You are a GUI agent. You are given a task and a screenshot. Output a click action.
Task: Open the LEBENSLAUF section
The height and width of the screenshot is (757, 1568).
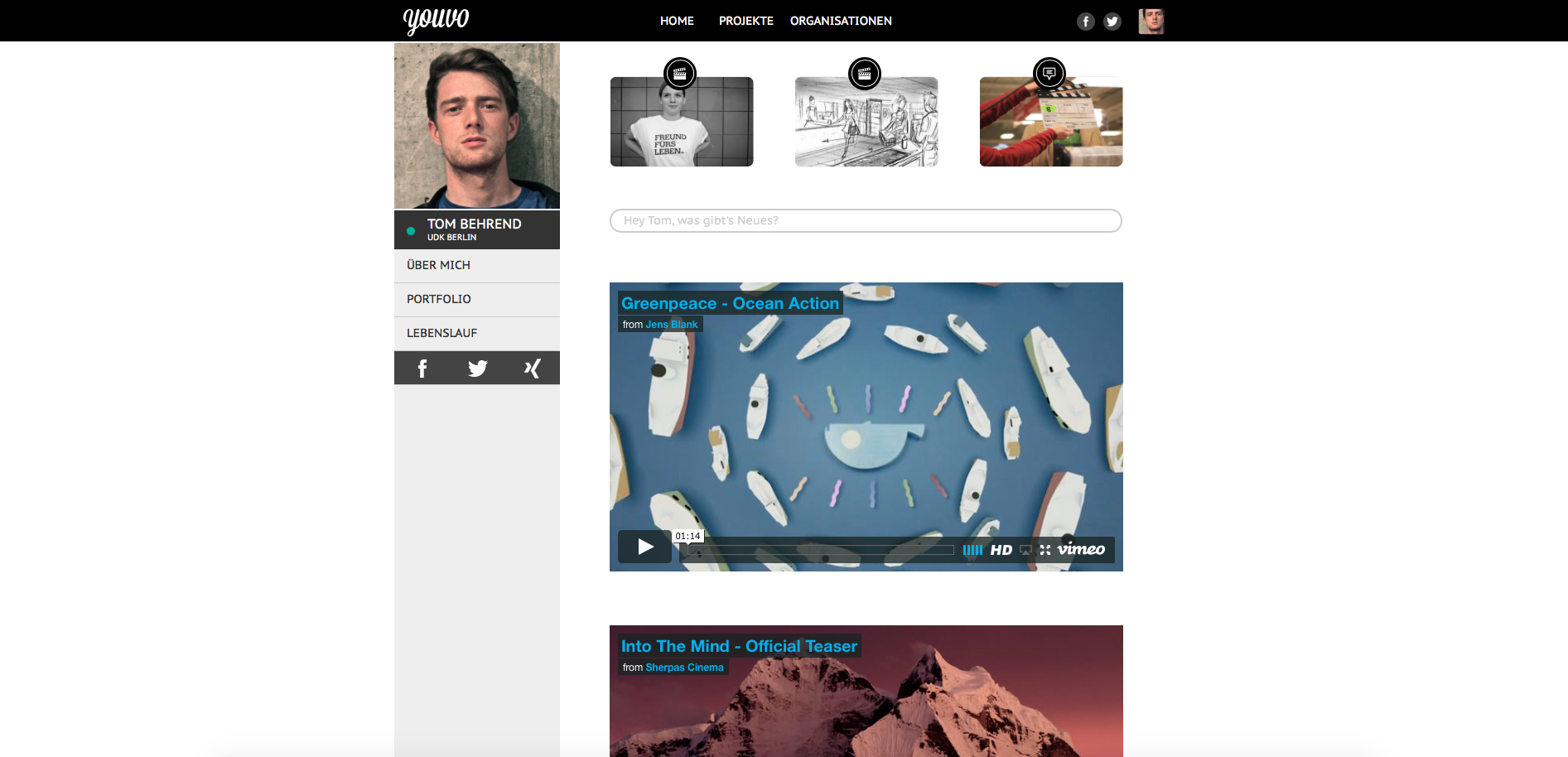(477, 333)
